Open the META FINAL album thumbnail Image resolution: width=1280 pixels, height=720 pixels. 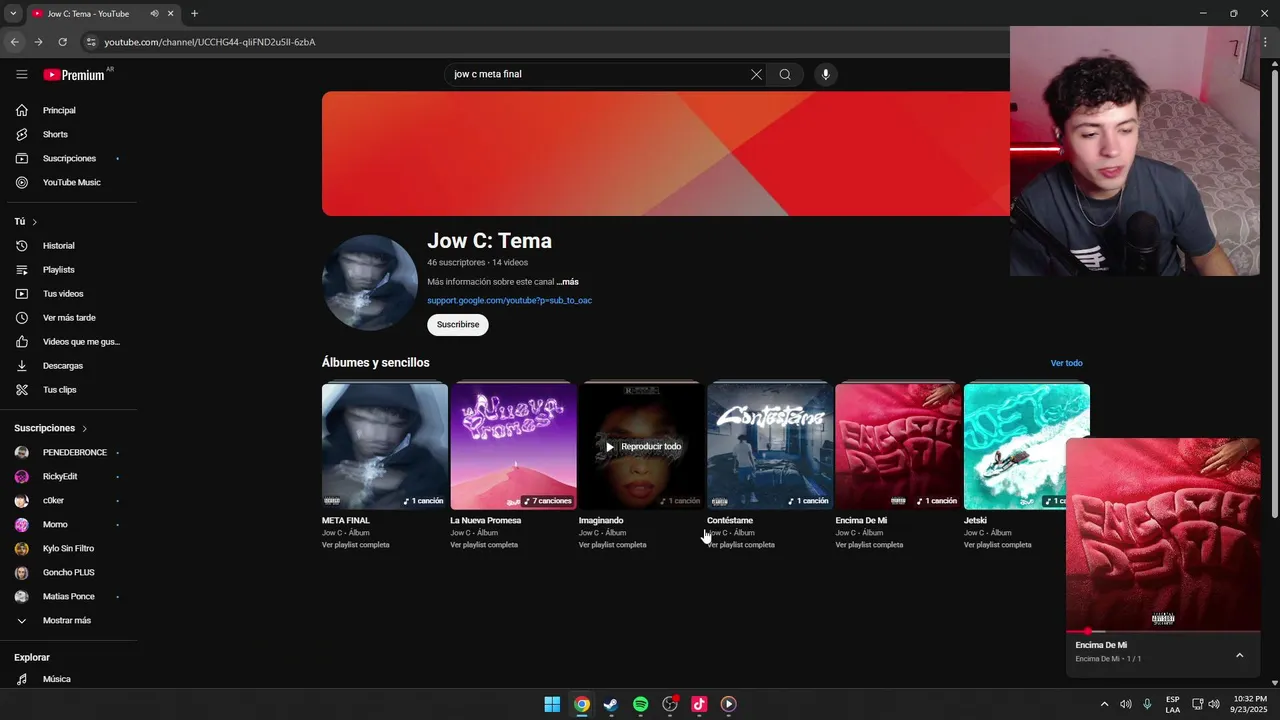tap(385, 446)
